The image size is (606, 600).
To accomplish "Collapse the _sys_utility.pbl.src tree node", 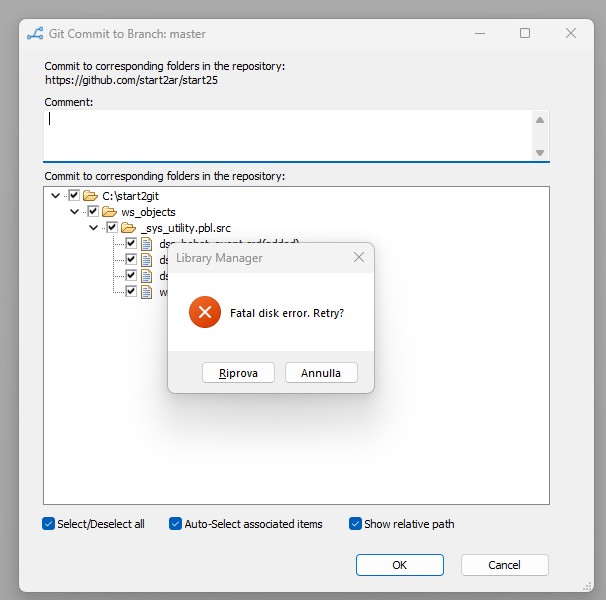I will click(x=94, y=228).
